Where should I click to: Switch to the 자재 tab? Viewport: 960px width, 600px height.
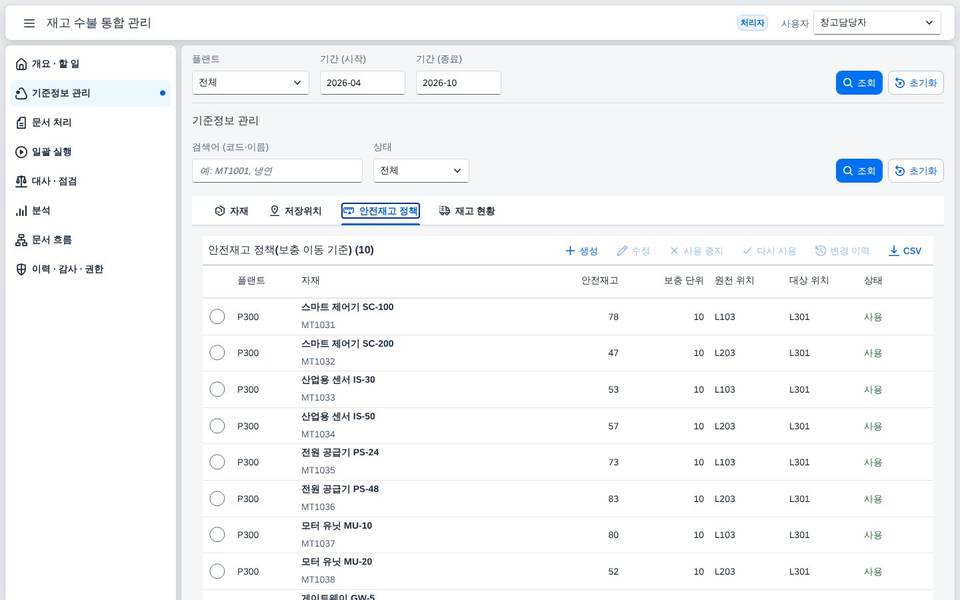coord(231,211)
